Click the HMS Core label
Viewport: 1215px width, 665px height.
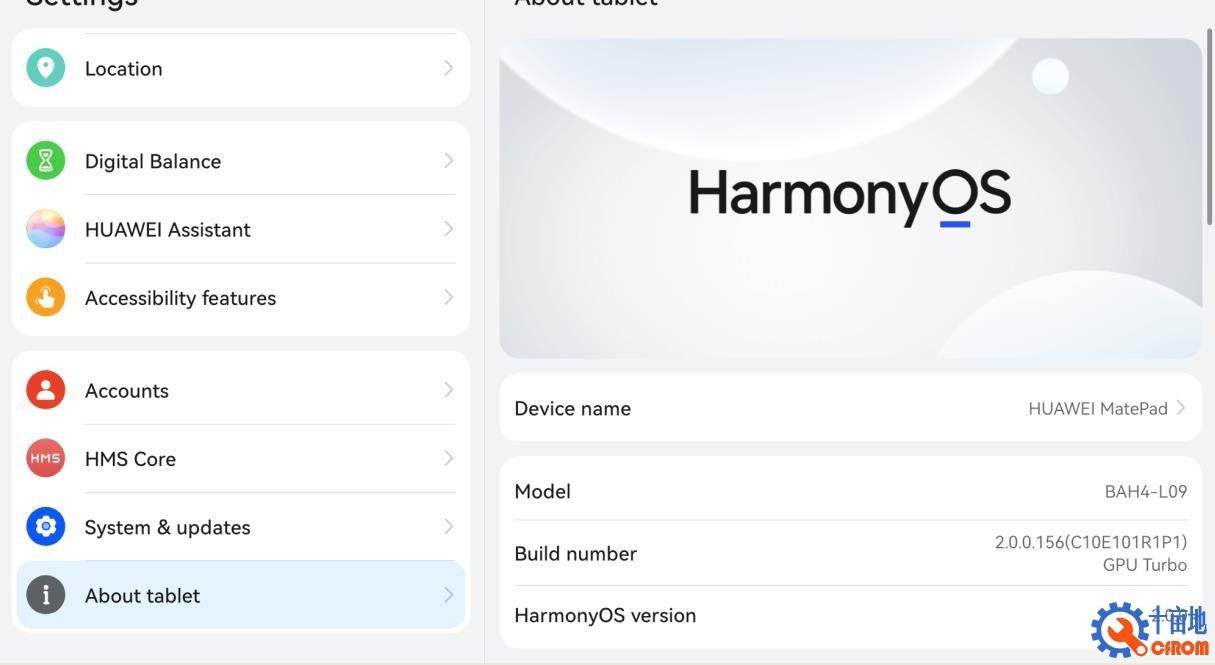pyautogui.click(x=130, y=459)
